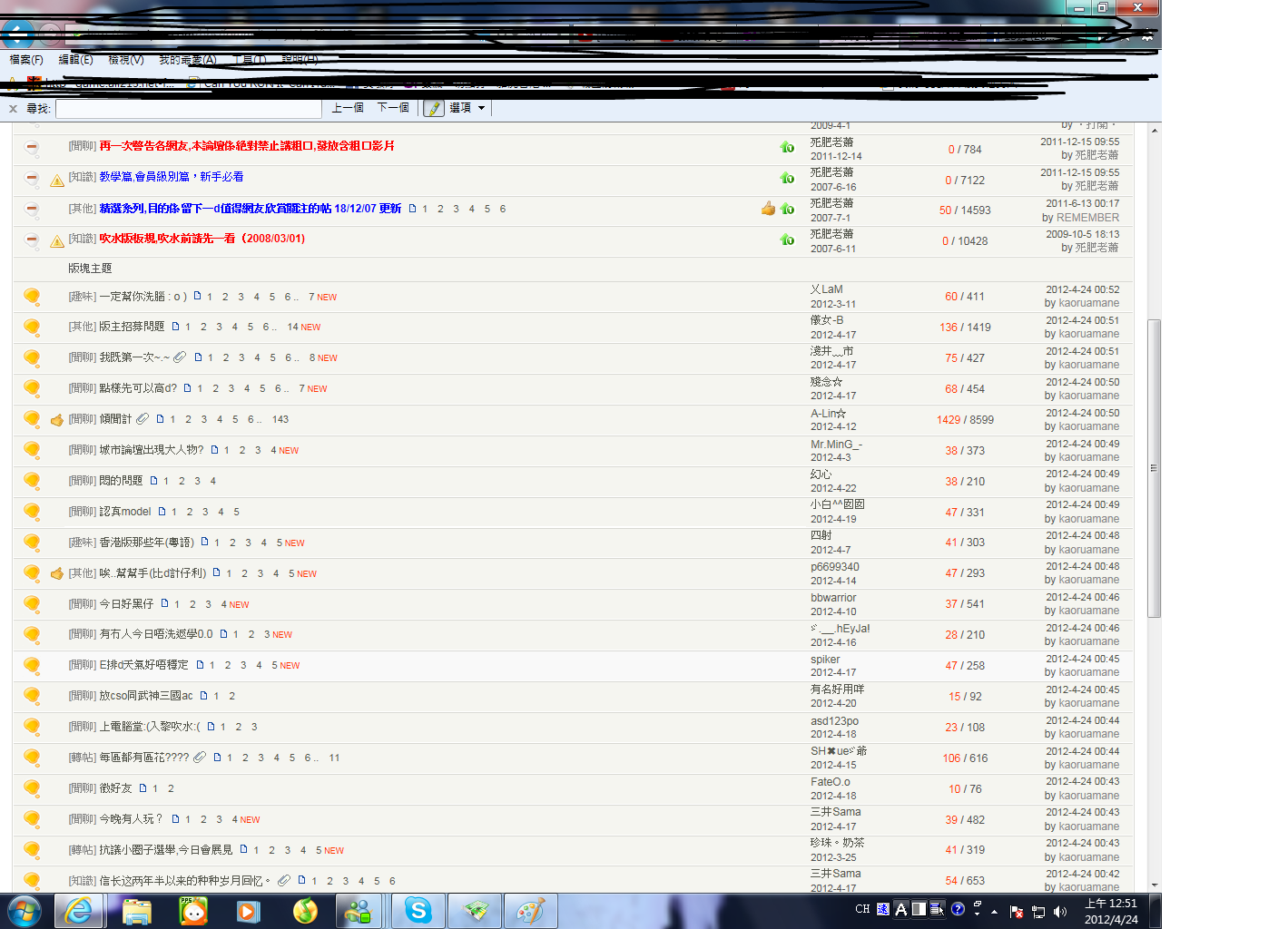Click the thread icon beside 版主招募問題

tap(32, 327)
